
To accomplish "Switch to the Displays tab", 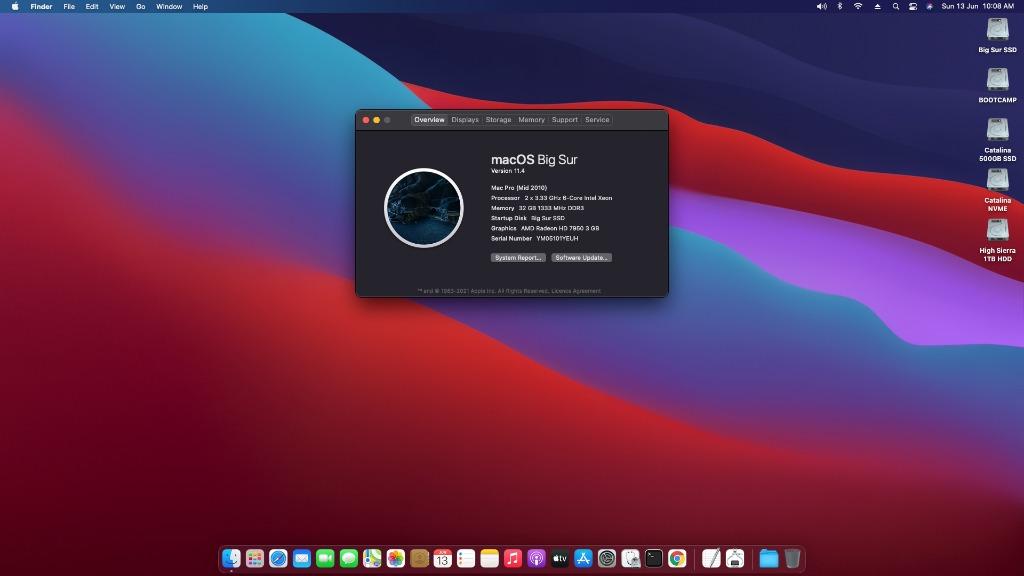I will [465, 120].
